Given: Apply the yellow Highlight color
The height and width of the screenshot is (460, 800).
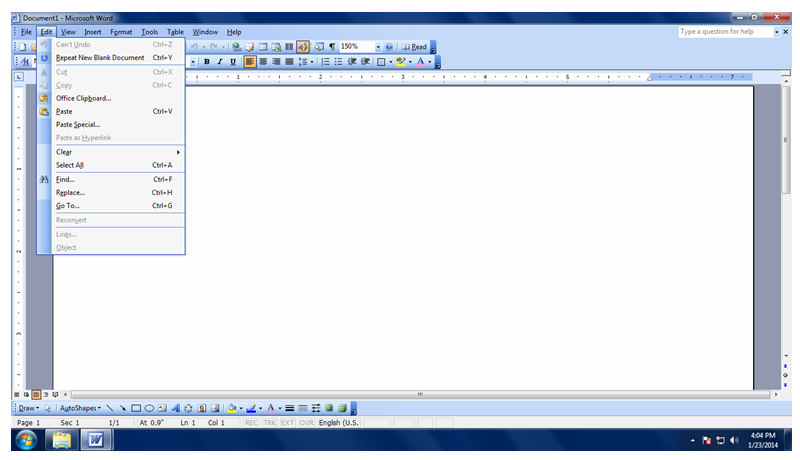Looking at the screenshot, I should pyautogui.click(x=401, y=62).
